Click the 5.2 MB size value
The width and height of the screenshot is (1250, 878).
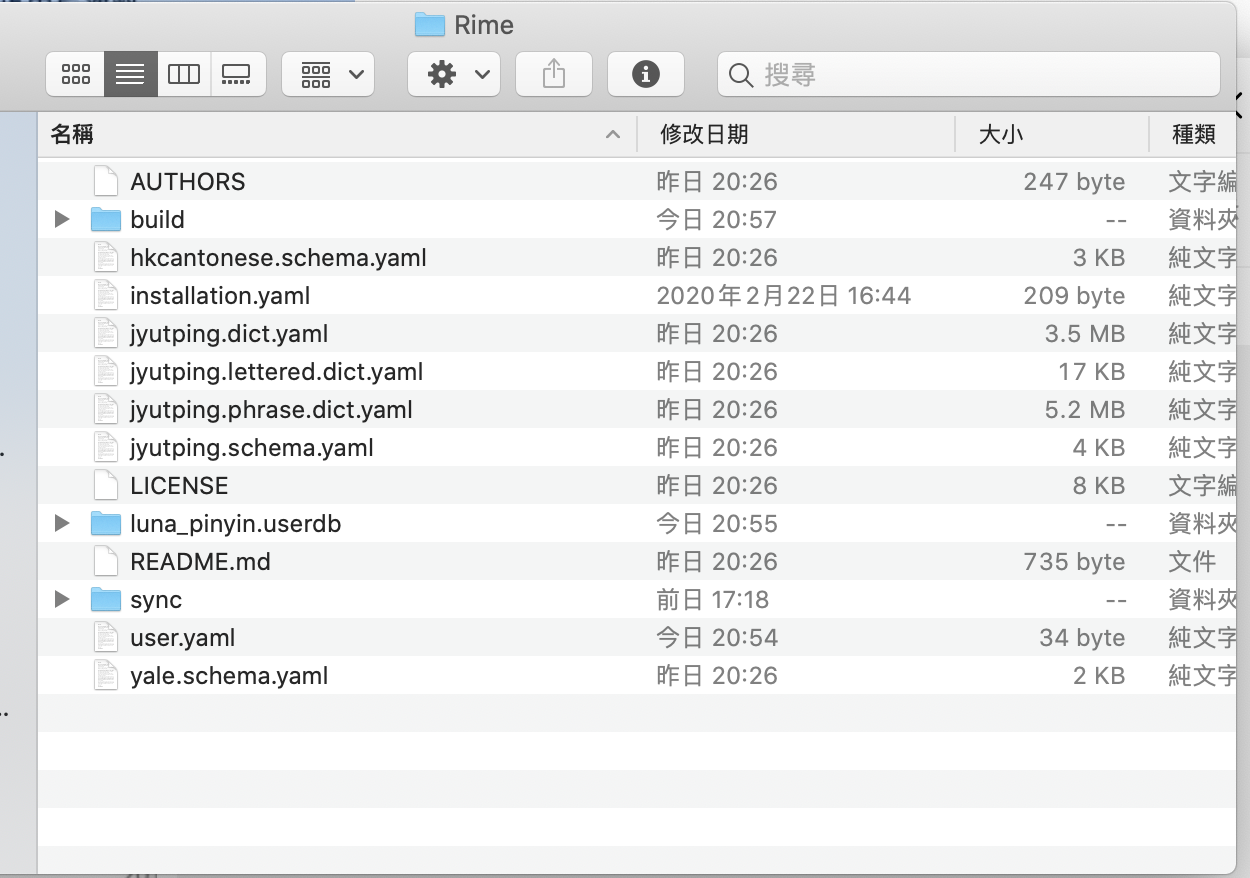[1085, 410]
